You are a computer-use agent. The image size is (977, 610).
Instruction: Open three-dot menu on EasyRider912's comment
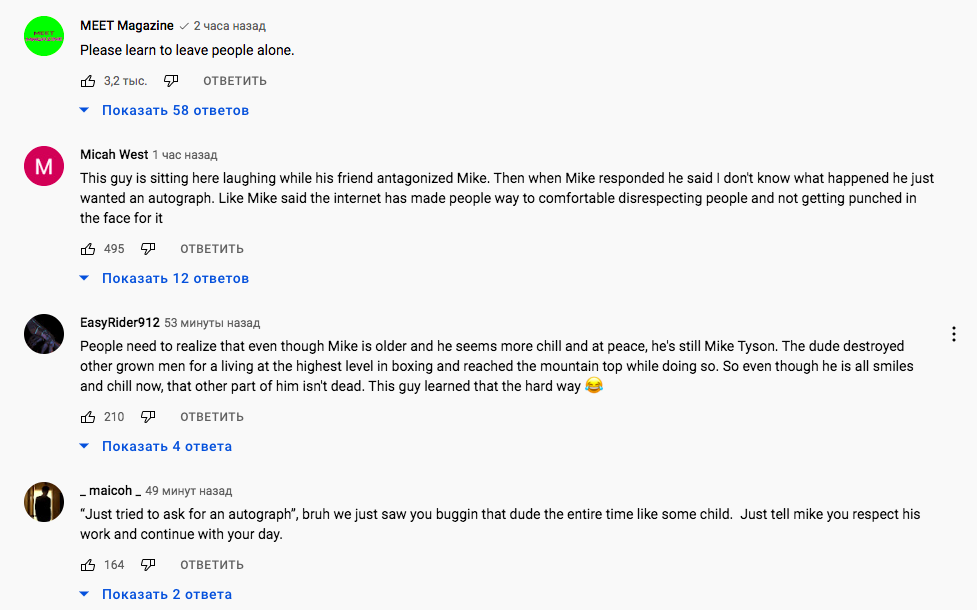click(953, 335)
